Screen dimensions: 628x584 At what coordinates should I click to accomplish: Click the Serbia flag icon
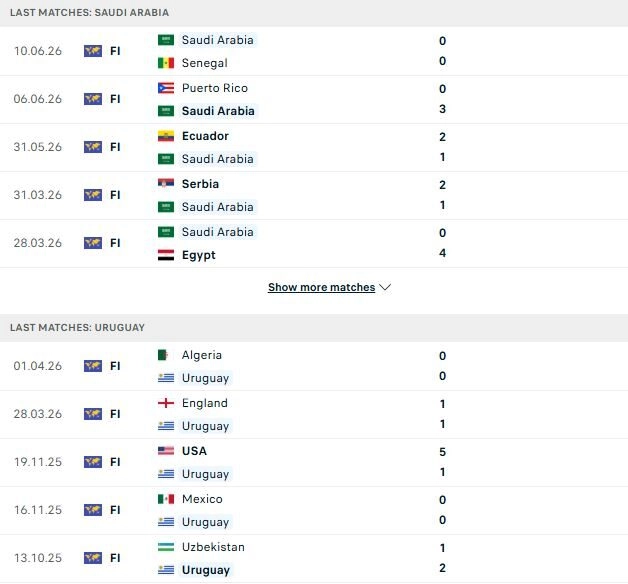(x=166, y=184)
